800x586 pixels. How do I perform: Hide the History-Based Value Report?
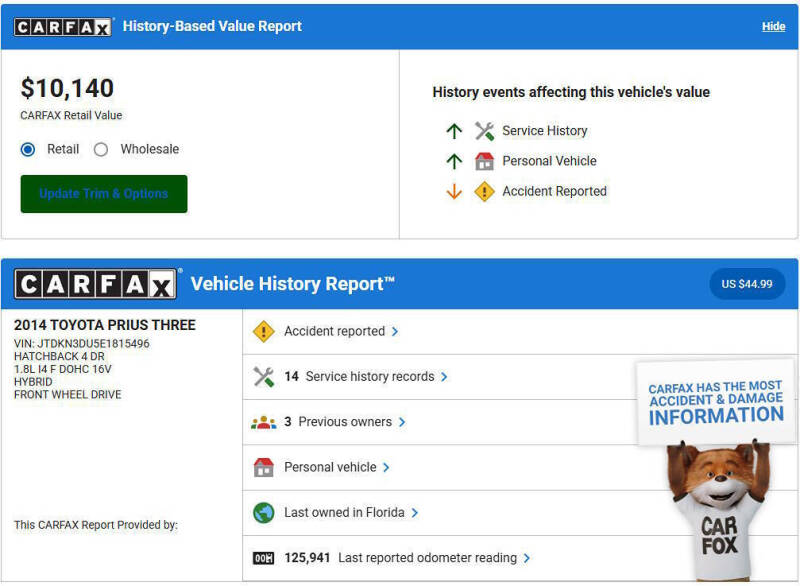point(773,27)
